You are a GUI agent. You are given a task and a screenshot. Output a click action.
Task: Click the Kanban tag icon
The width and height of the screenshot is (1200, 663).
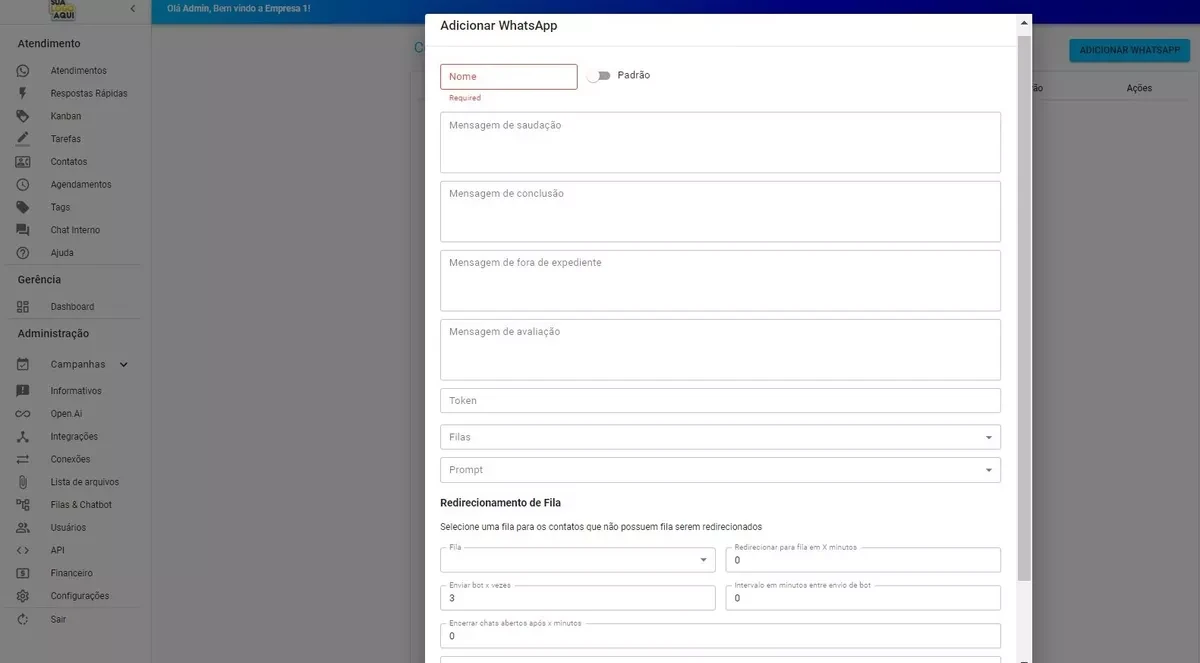click(x=22, y=115)
